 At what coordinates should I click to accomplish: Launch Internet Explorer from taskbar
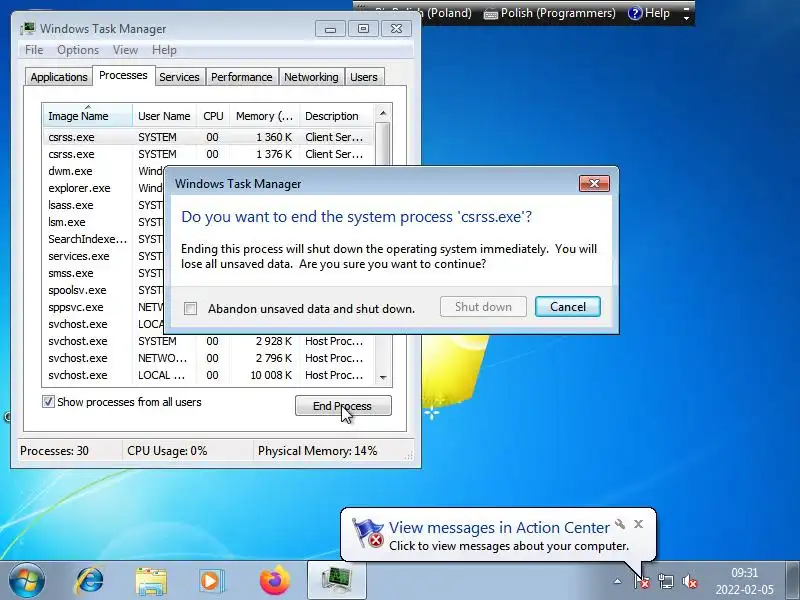(90, 581)
